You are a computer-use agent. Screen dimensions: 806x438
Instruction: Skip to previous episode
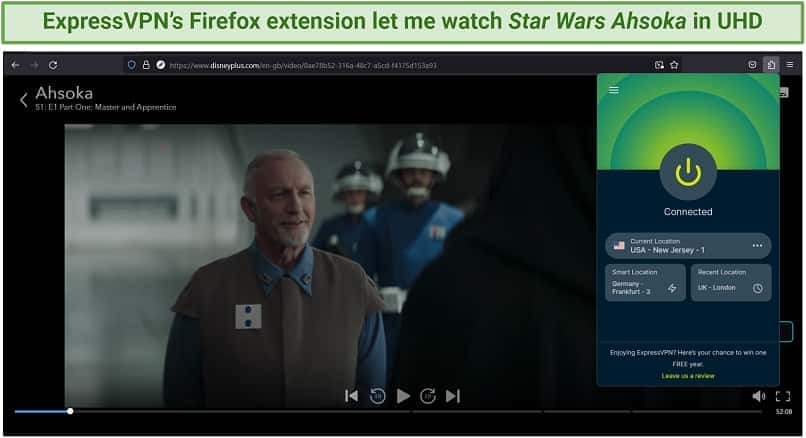pyautogui.click(x=352, y=396)
